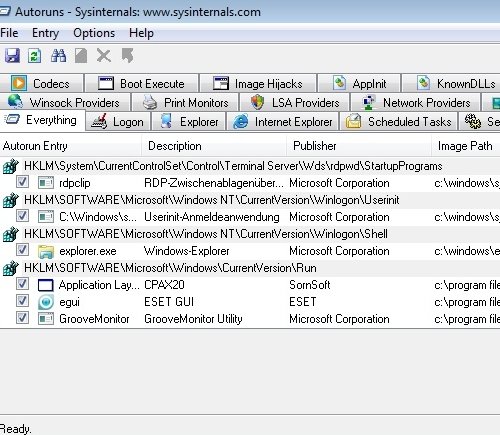
Task: Select the Winlogon\Shell registry key row
Action: click(x=250, y=234)
